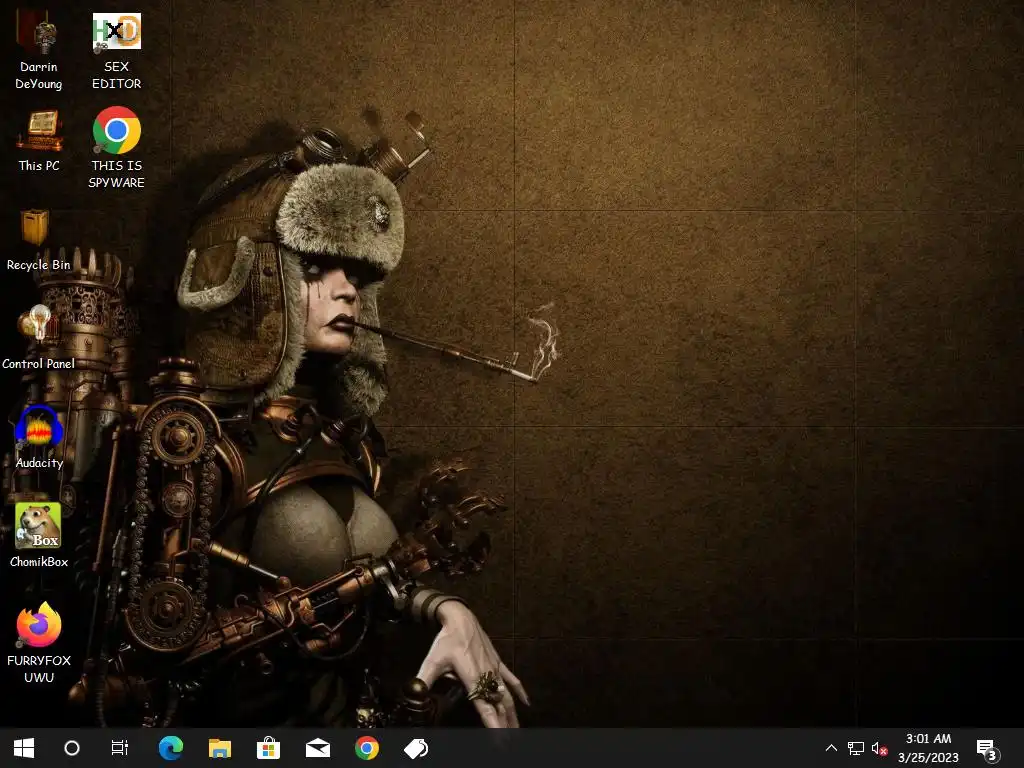
Task: Click the muted volume tray icon
Action: tap(879, 748)
